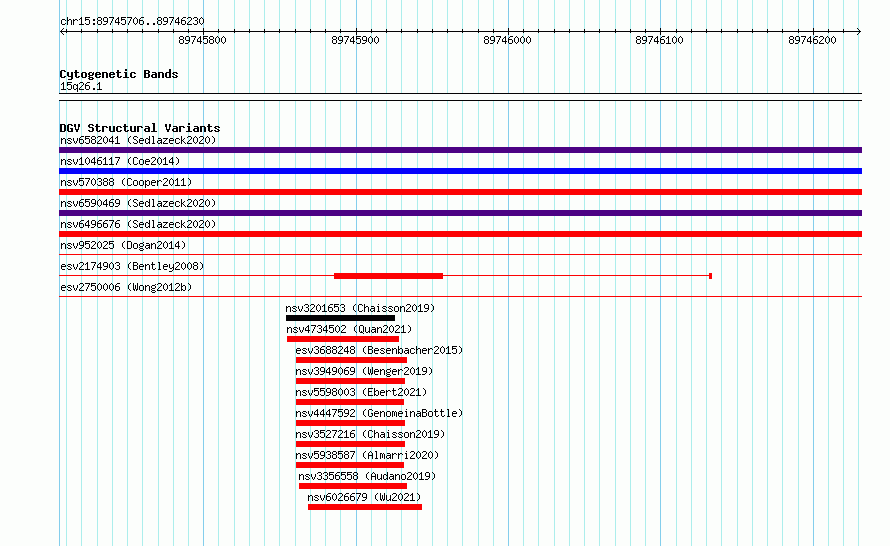This screenshot has width=890, height=546.
Task: Select the blue bar for nsv1046117 (Coe2014)
Action: pos(460,171)
